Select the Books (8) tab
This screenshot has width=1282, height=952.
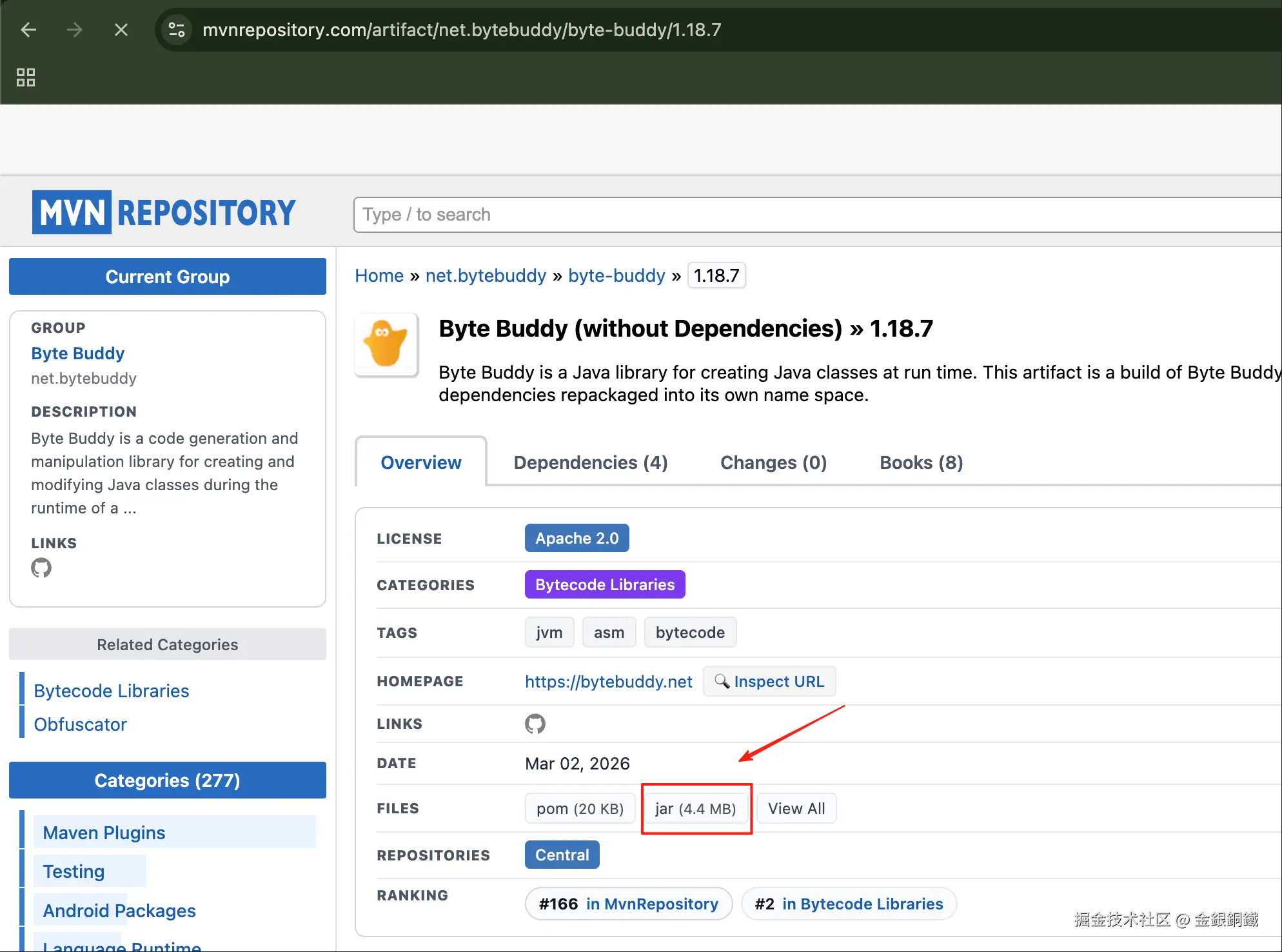click(921, 462)
